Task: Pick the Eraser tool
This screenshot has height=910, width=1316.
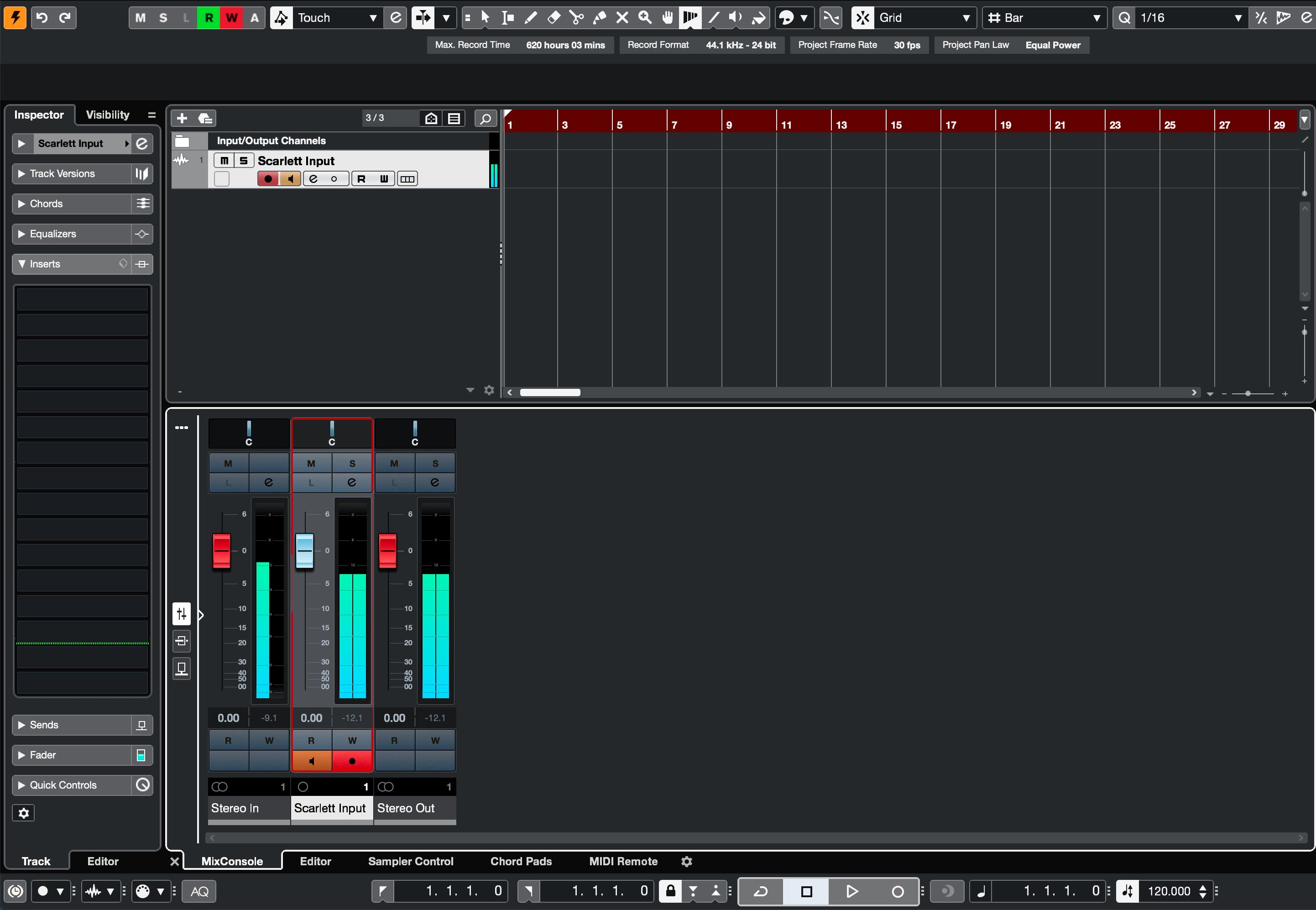Action: (553, 18)
